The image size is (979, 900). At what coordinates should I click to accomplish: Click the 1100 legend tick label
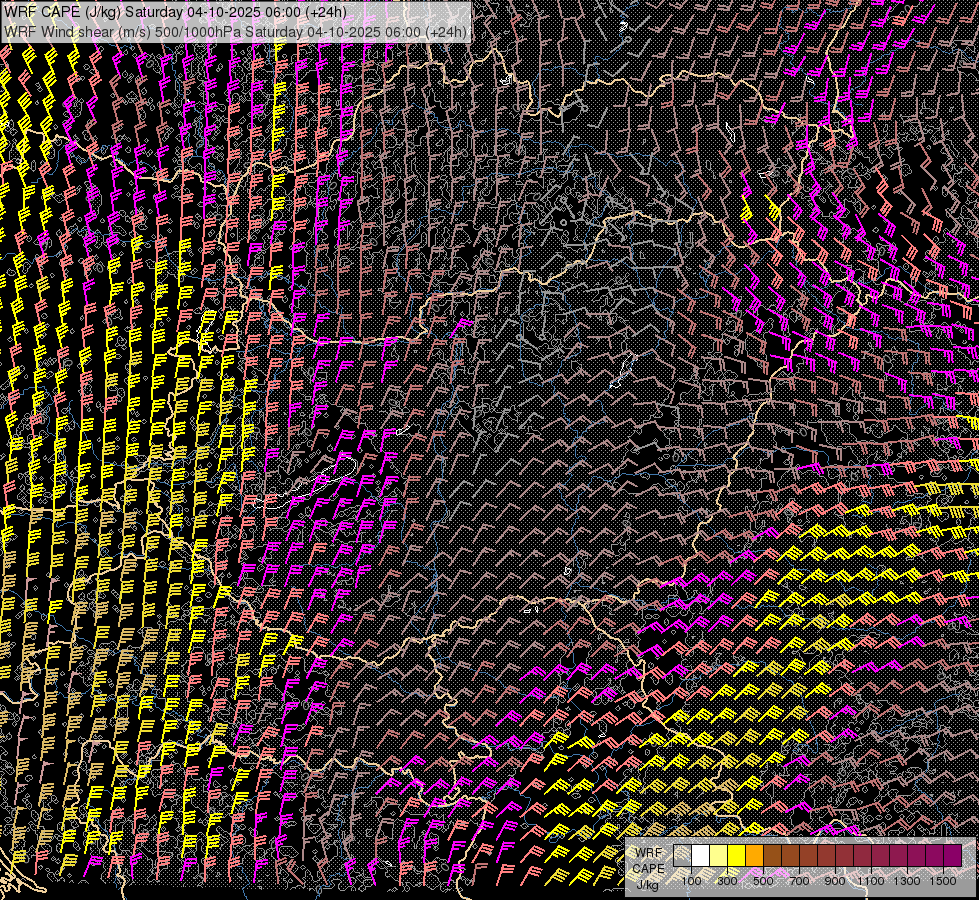tap(871, 881)
